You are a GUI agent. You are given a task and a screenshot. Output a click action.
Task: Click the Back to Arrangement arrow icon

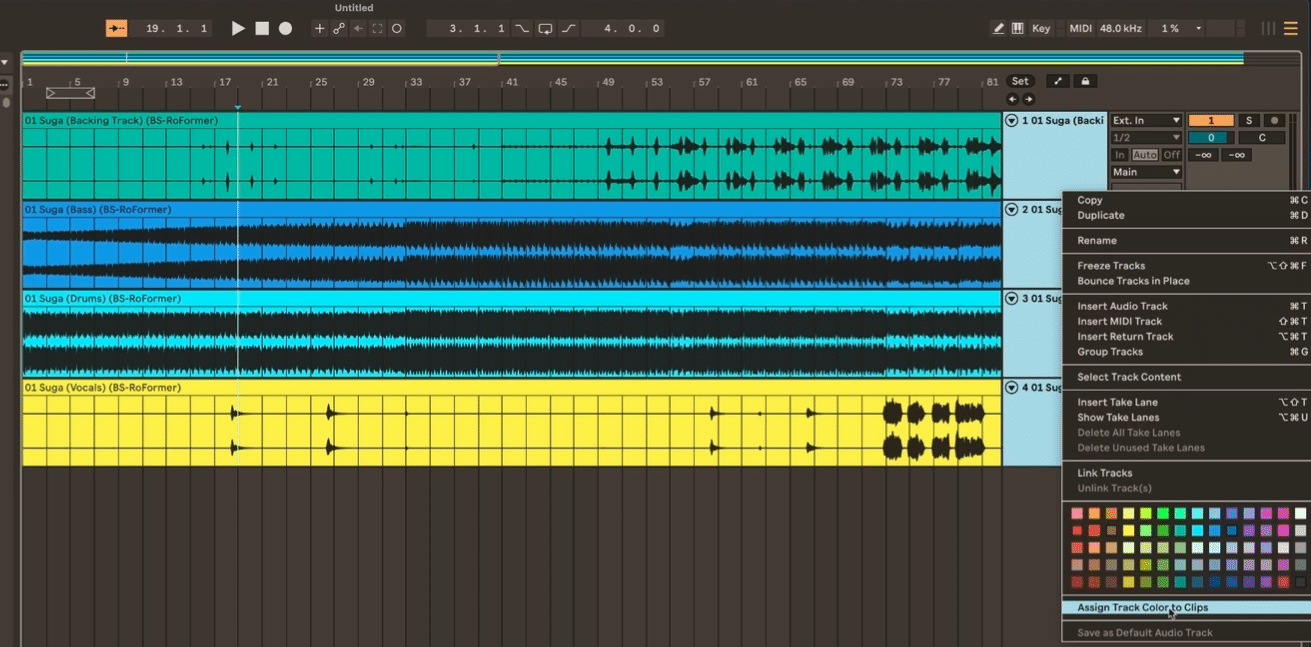pos(358,28)
